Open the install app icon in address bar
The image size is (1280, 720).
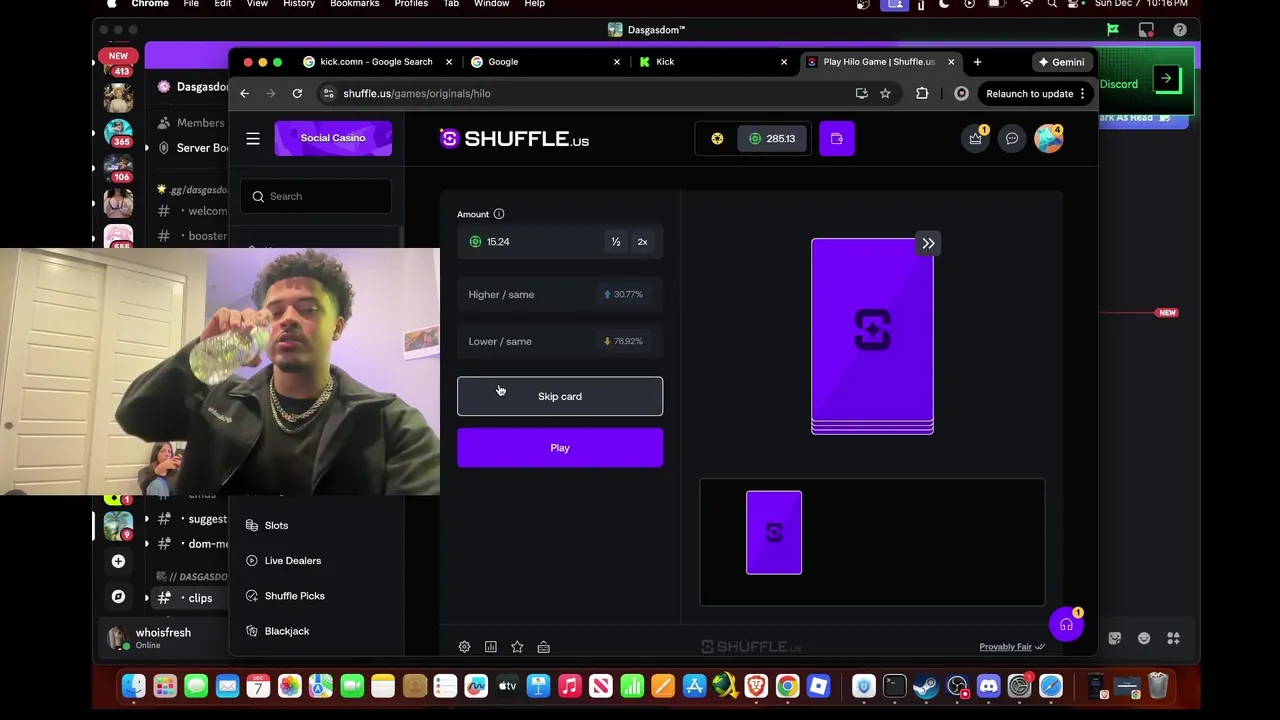tap(861, 93)
